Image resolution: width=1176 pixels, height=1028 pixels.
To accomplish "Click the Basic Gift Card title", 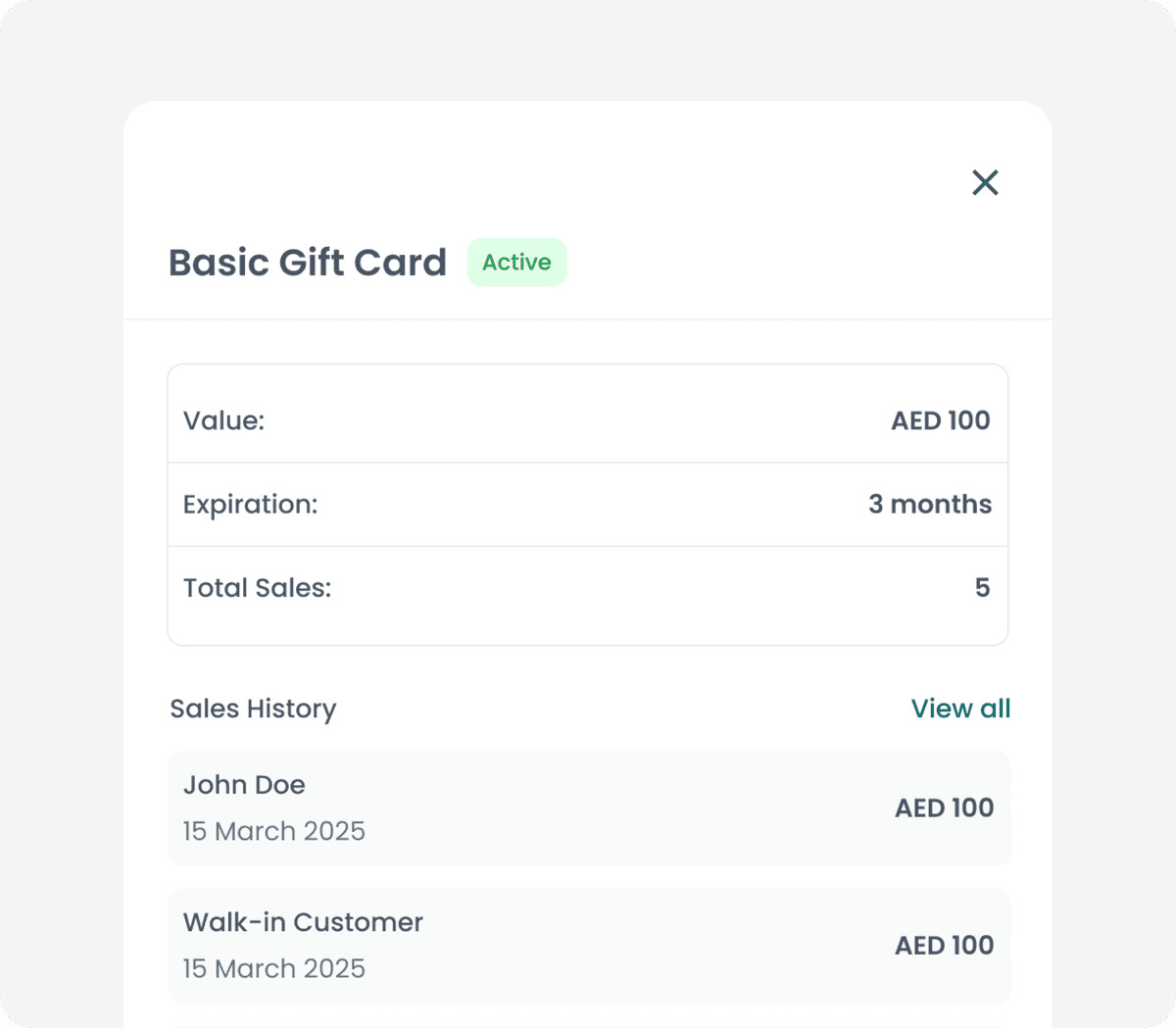I will click(x=307, y=262).
